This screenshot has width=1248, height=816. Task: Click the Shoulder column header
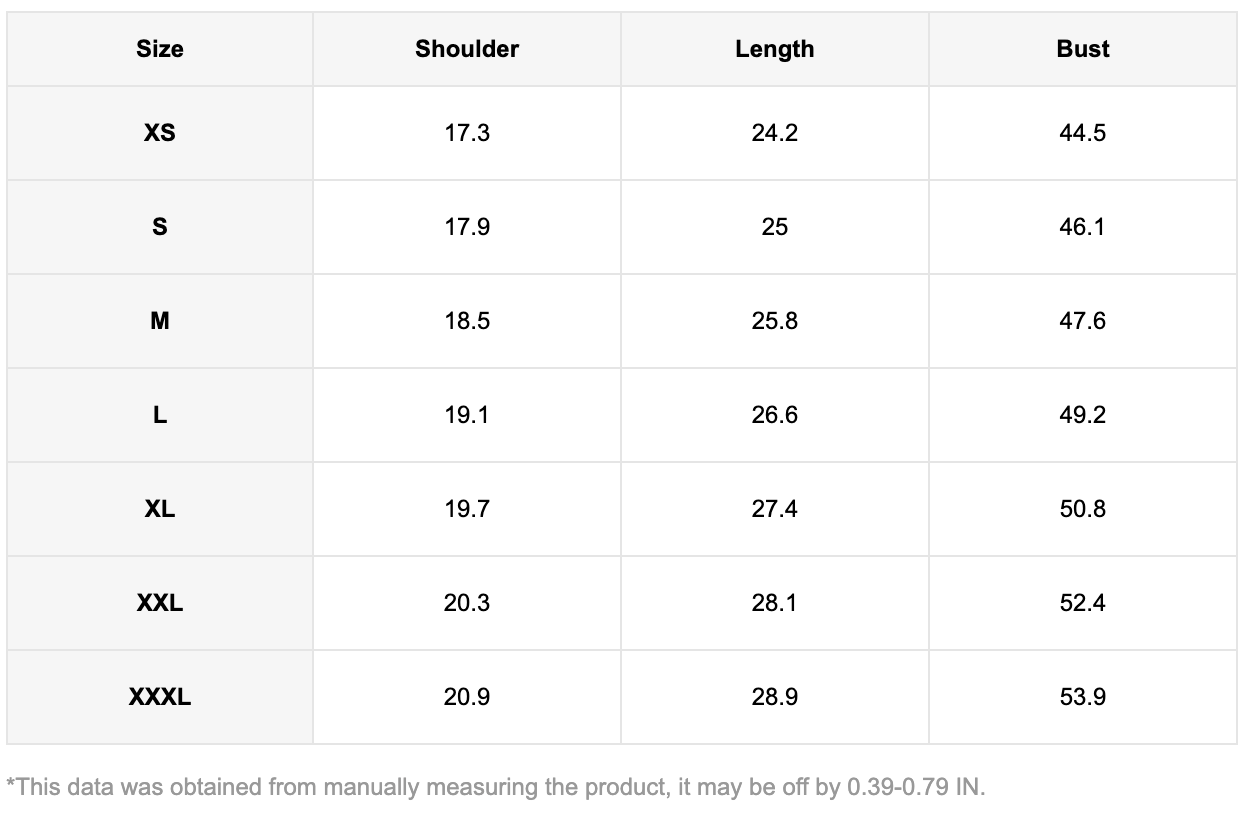[x=467, y=49]
